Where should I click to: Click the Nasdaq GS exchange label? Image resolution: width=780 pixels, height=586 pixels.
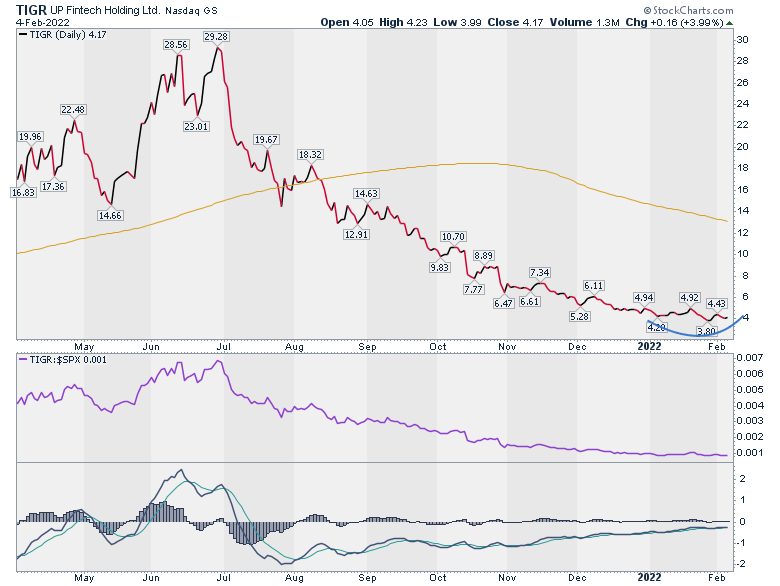(x=191, y=10)
